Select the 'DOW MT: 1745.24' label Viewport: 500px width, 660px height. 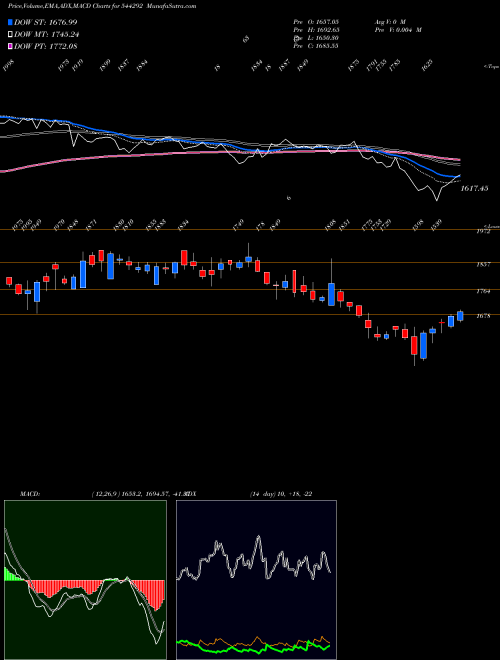point(46,34)
